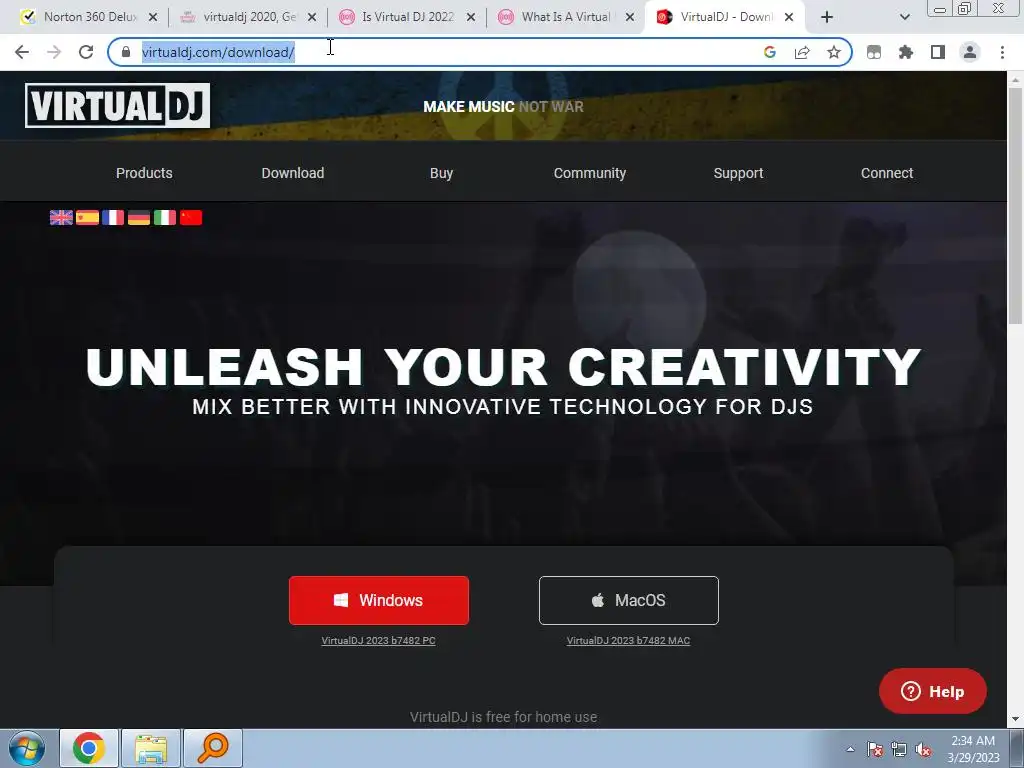Share this page via share icon
The width and height of the screenshot is (1024, 768).
802,52
